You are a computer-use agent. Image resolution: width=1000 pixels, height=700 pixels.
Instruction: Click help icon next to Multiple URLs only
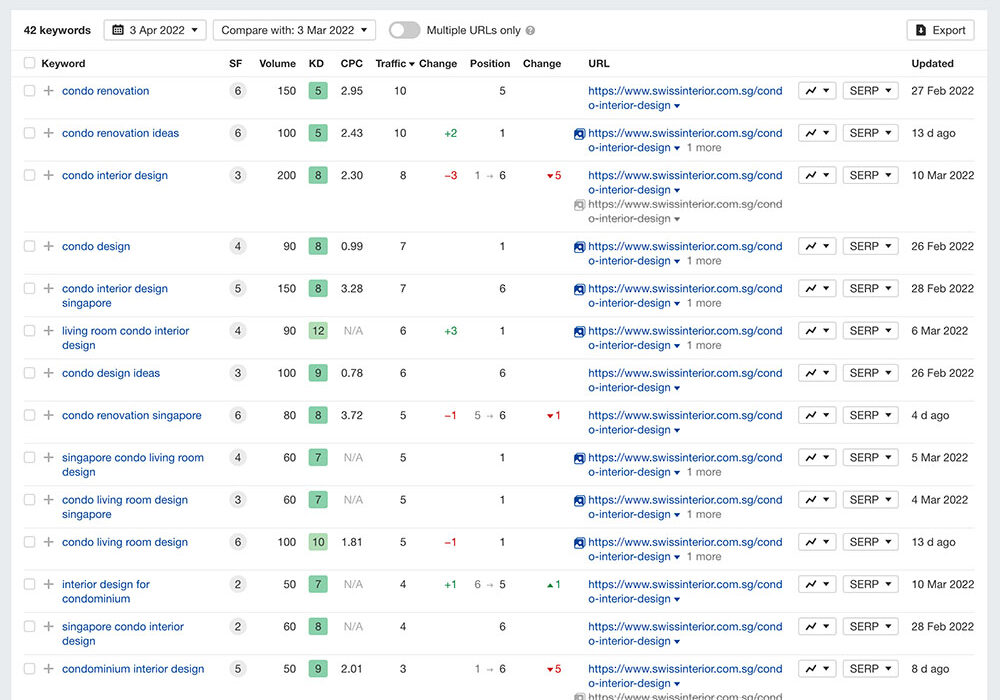(530, 31)
